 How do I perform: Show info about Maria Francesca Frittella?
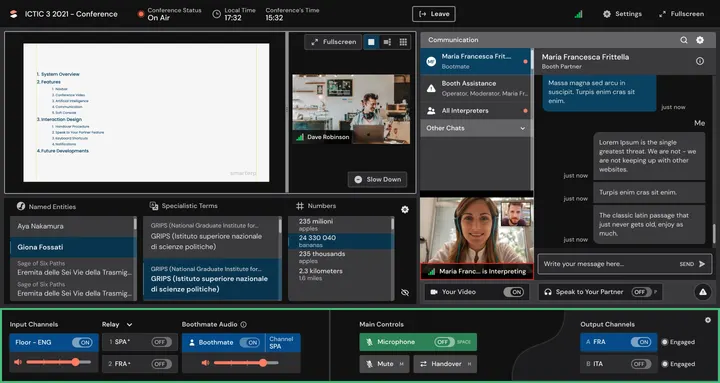pyautogui.click(x=700, y=61)
